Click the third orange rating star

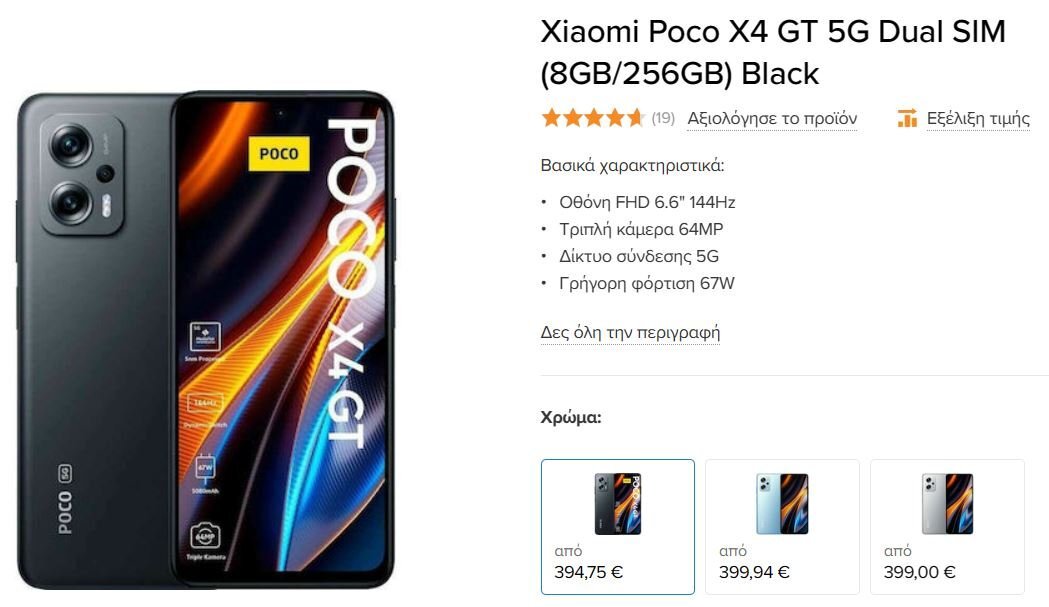[x=594, y=118]
